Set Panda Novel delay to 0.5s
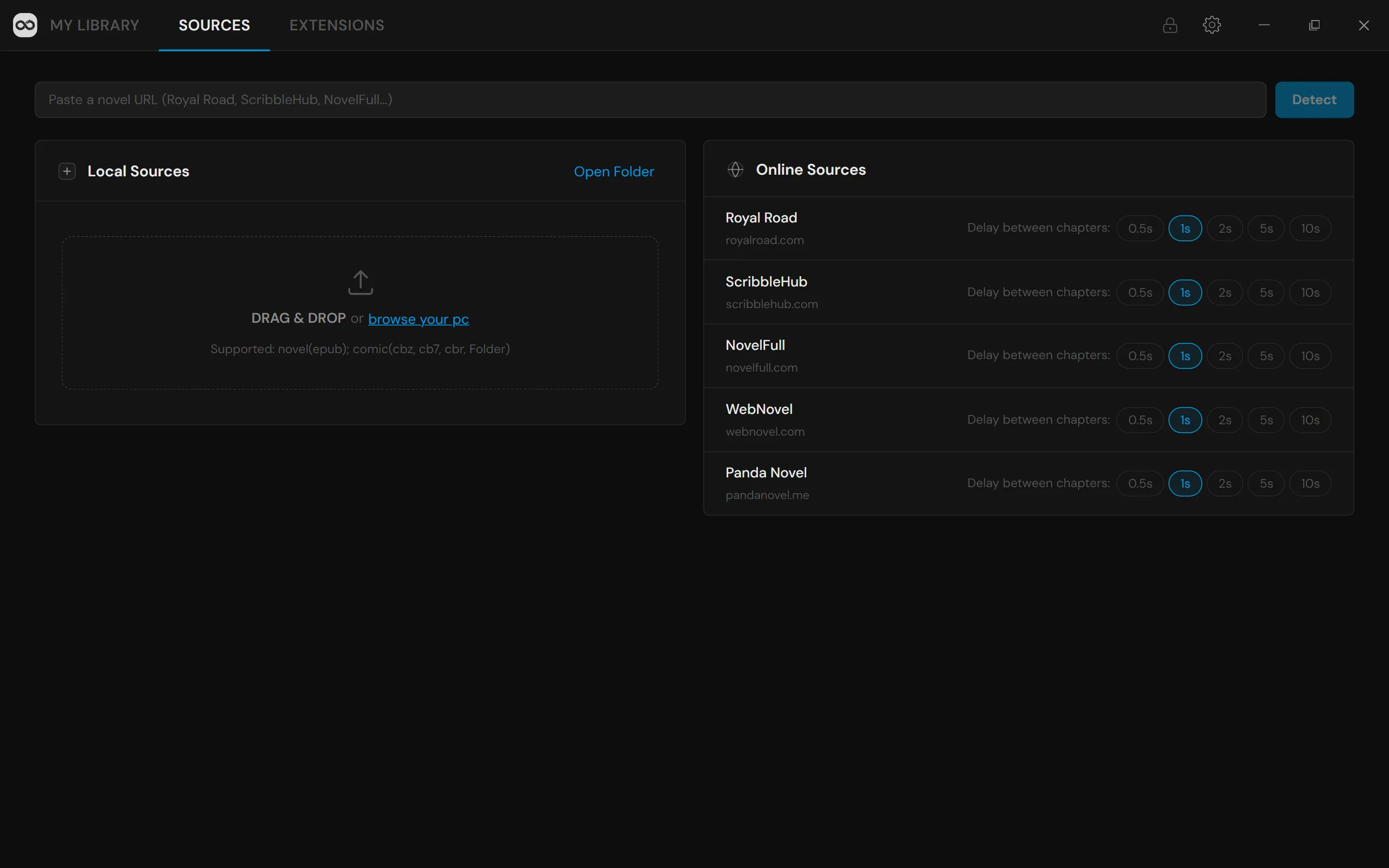 click(1140, 483)
